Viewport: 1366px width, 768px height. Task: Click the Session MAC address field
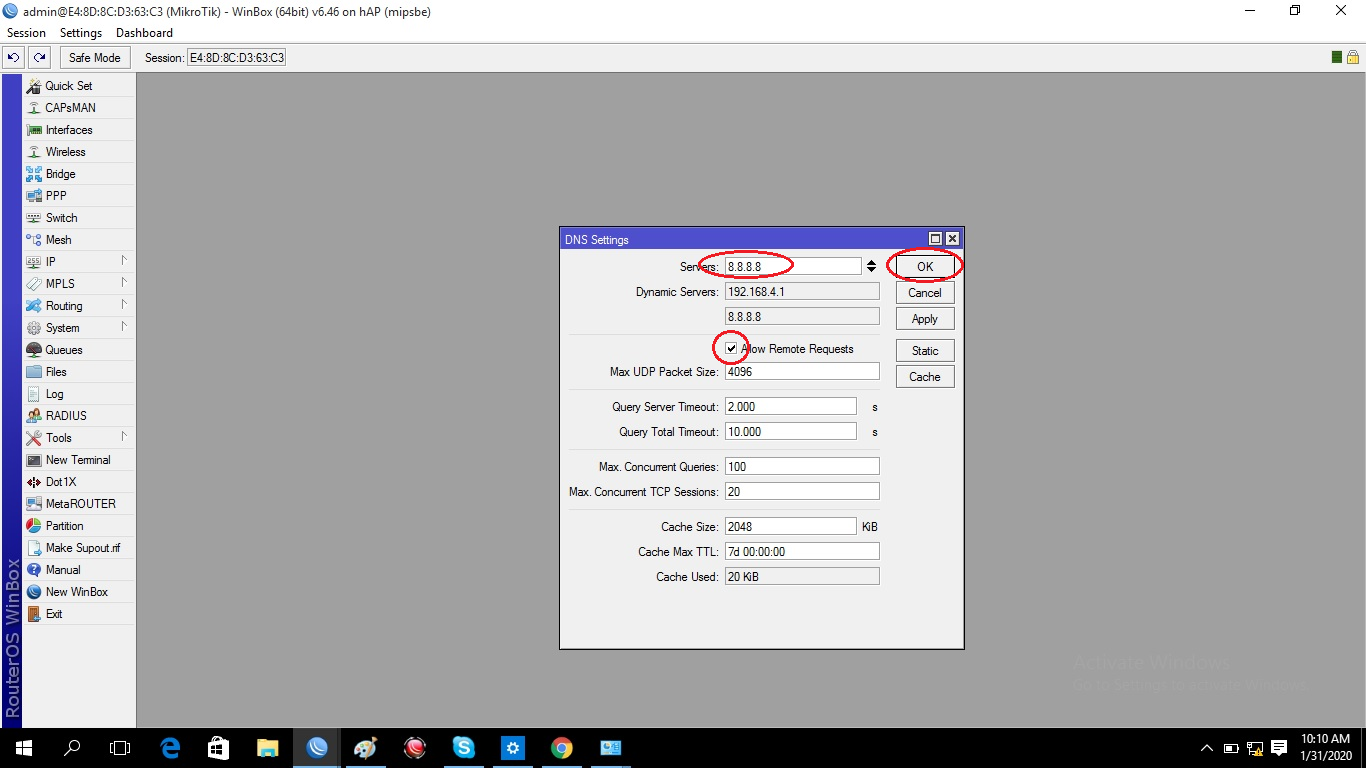236,58
